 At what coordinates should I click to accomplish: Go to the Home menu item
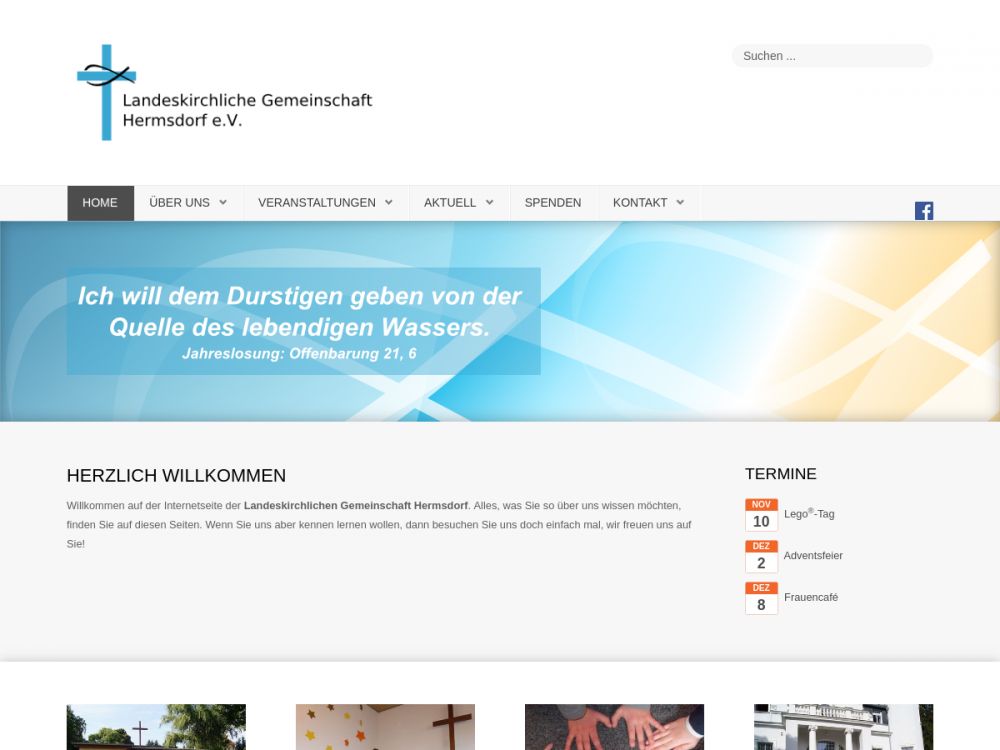100,203
